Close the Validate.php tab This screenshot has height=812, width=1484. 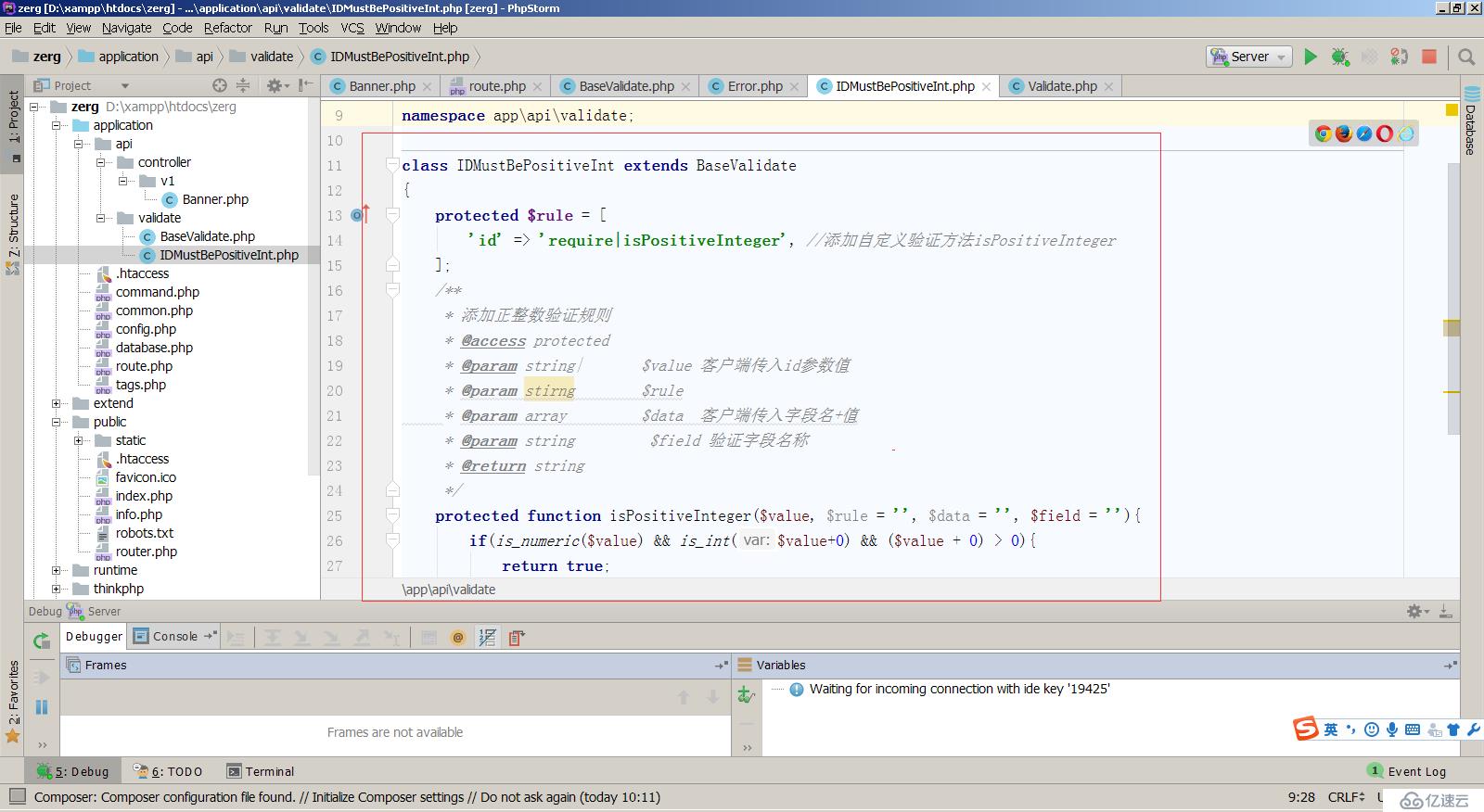pos(1108,87)
